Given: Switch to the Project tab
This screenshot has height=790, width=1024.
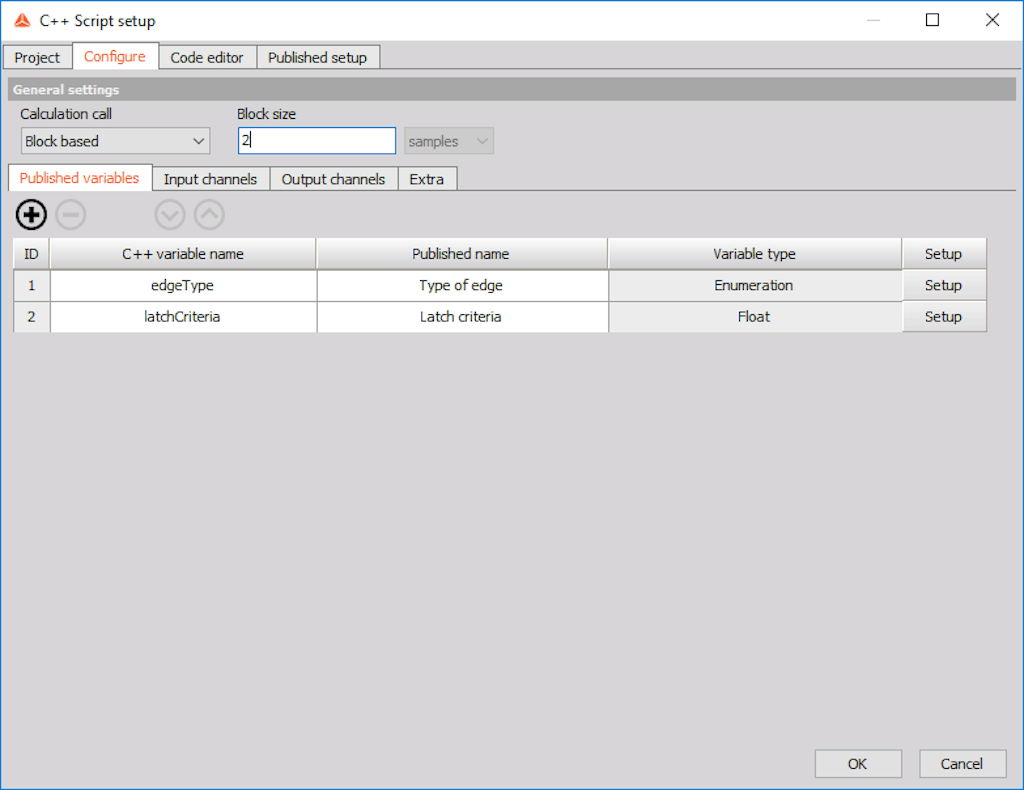Looking at the screenshot, I should click(37, 57).
